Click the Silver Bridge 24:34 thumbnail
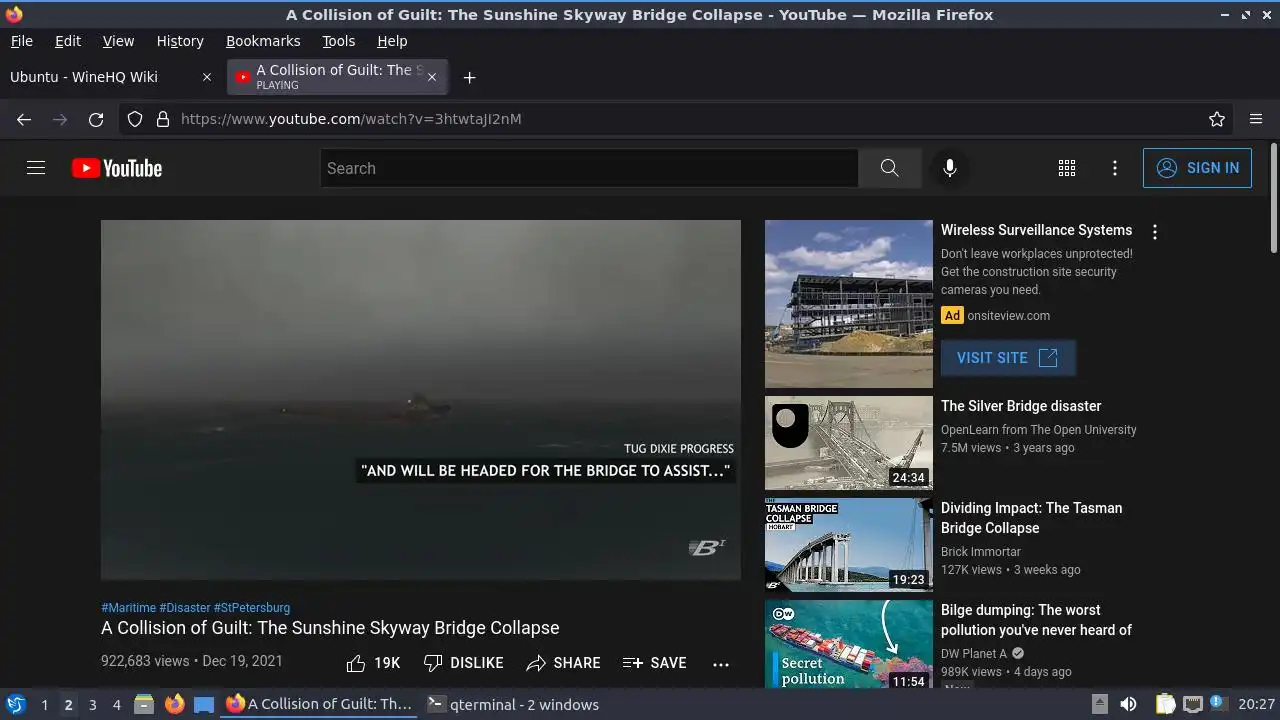 pos(849,443)
